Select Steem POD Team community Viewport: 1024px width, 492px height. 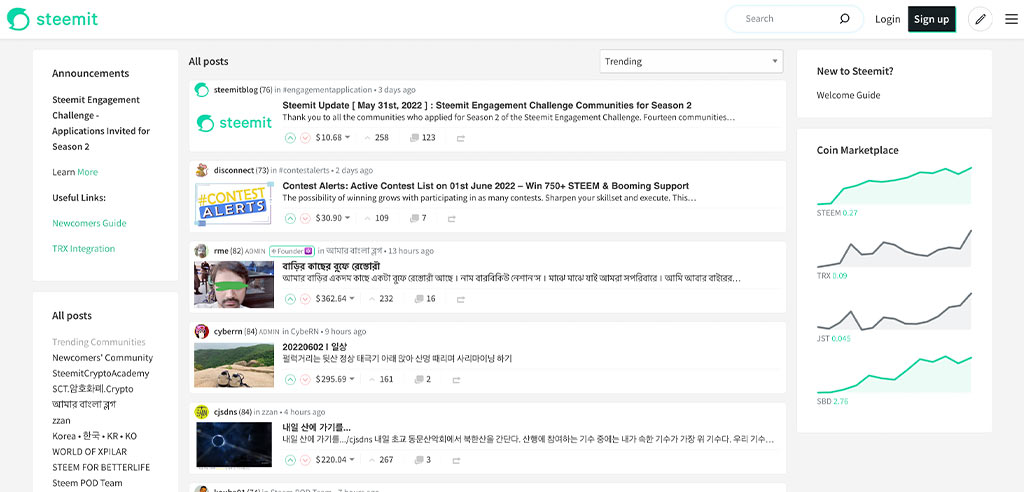[x=87, y=483]
